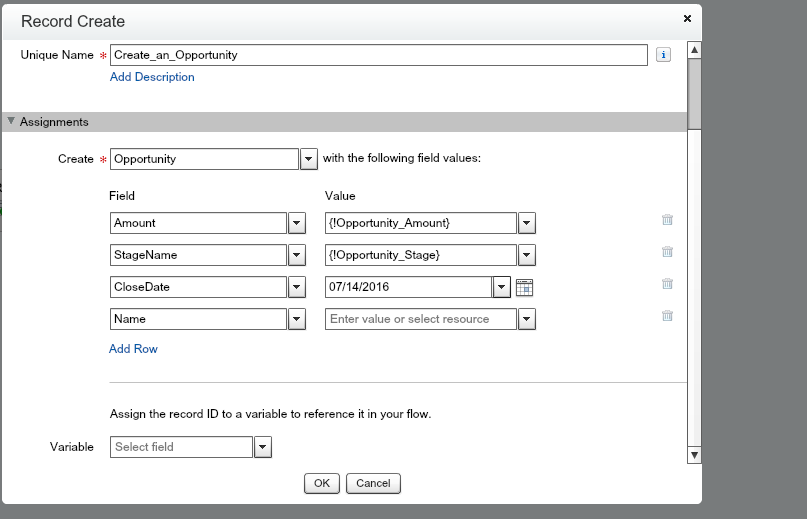Delete the Name field row
The height and width of the screenshot is (519, 807).
[x=667, y=317]
